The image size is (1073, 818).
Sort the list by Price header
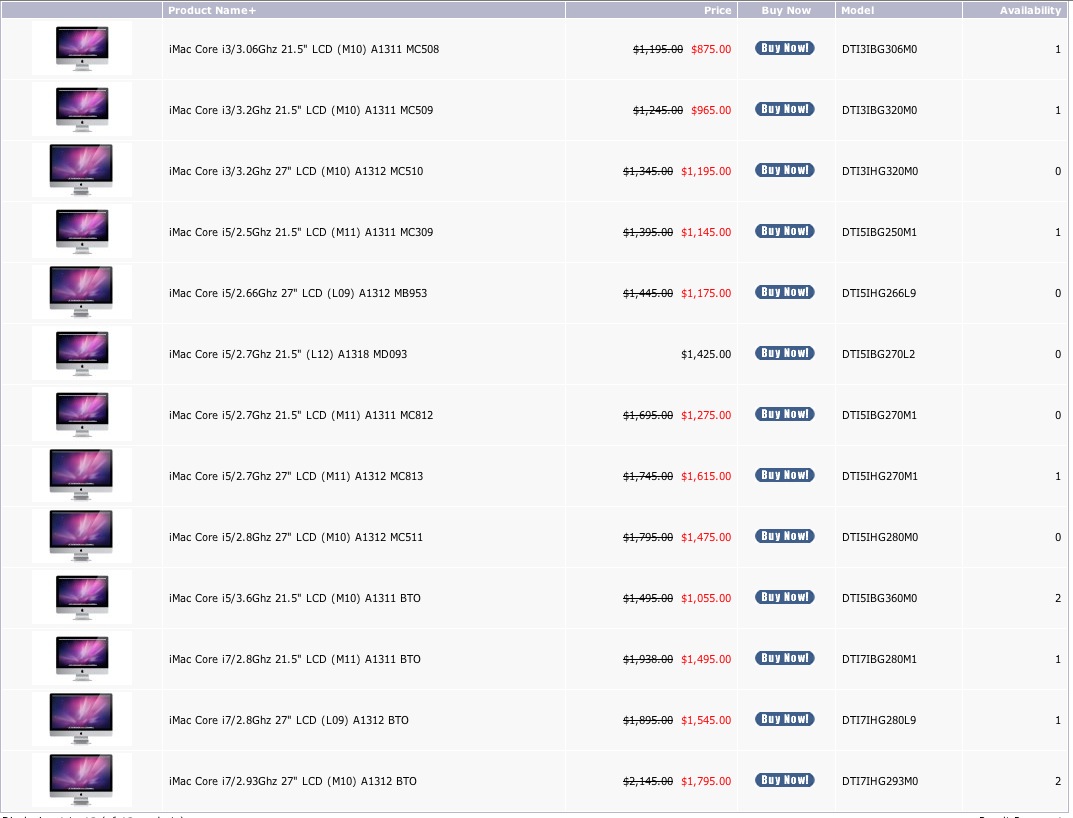[x=717, y=11]
